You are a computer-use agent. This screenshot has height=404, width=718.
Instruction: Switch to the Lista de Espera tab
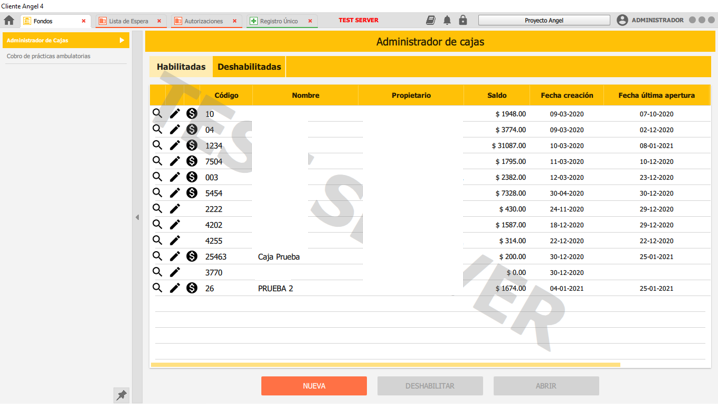tap(127, 21)
